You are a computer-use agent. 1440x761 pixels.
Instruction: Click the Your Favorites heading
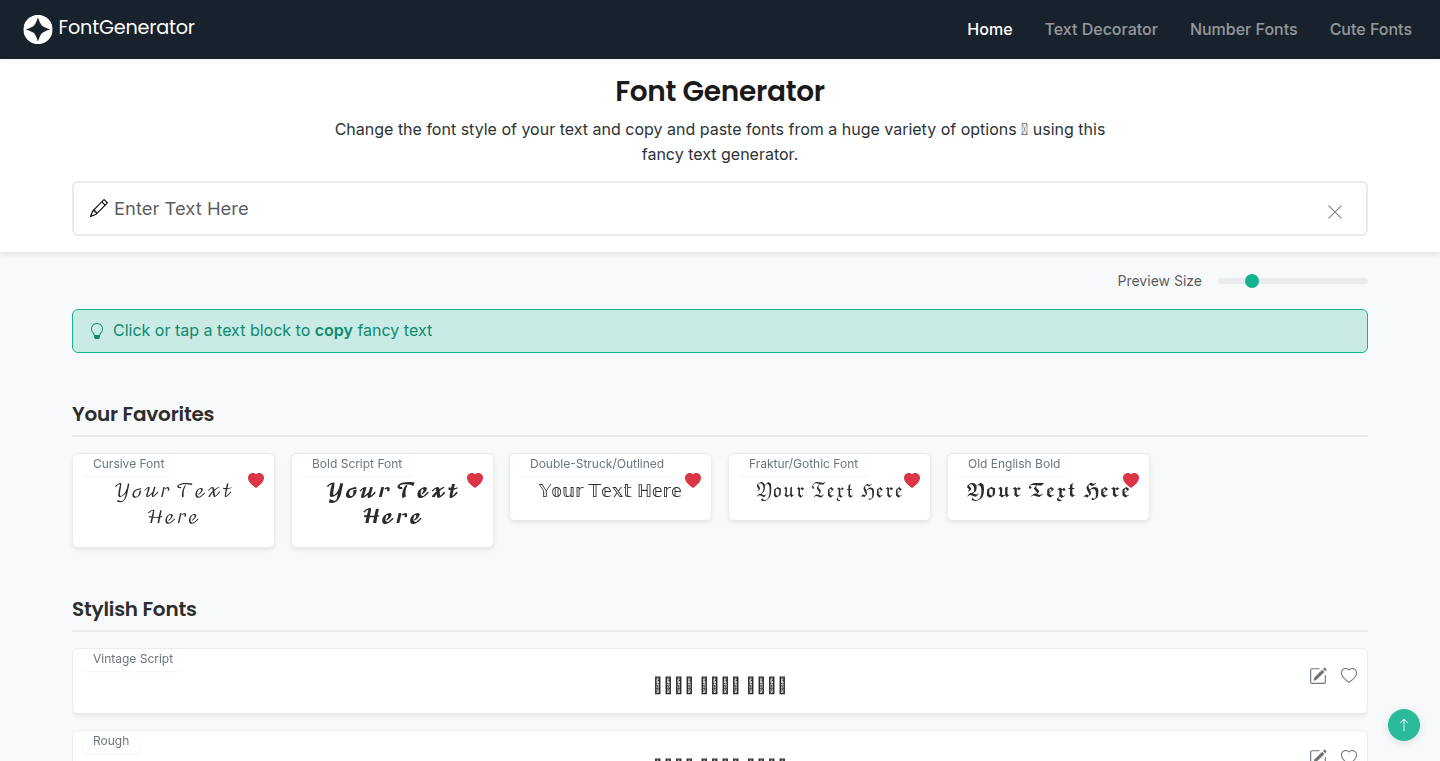(143, 414)
